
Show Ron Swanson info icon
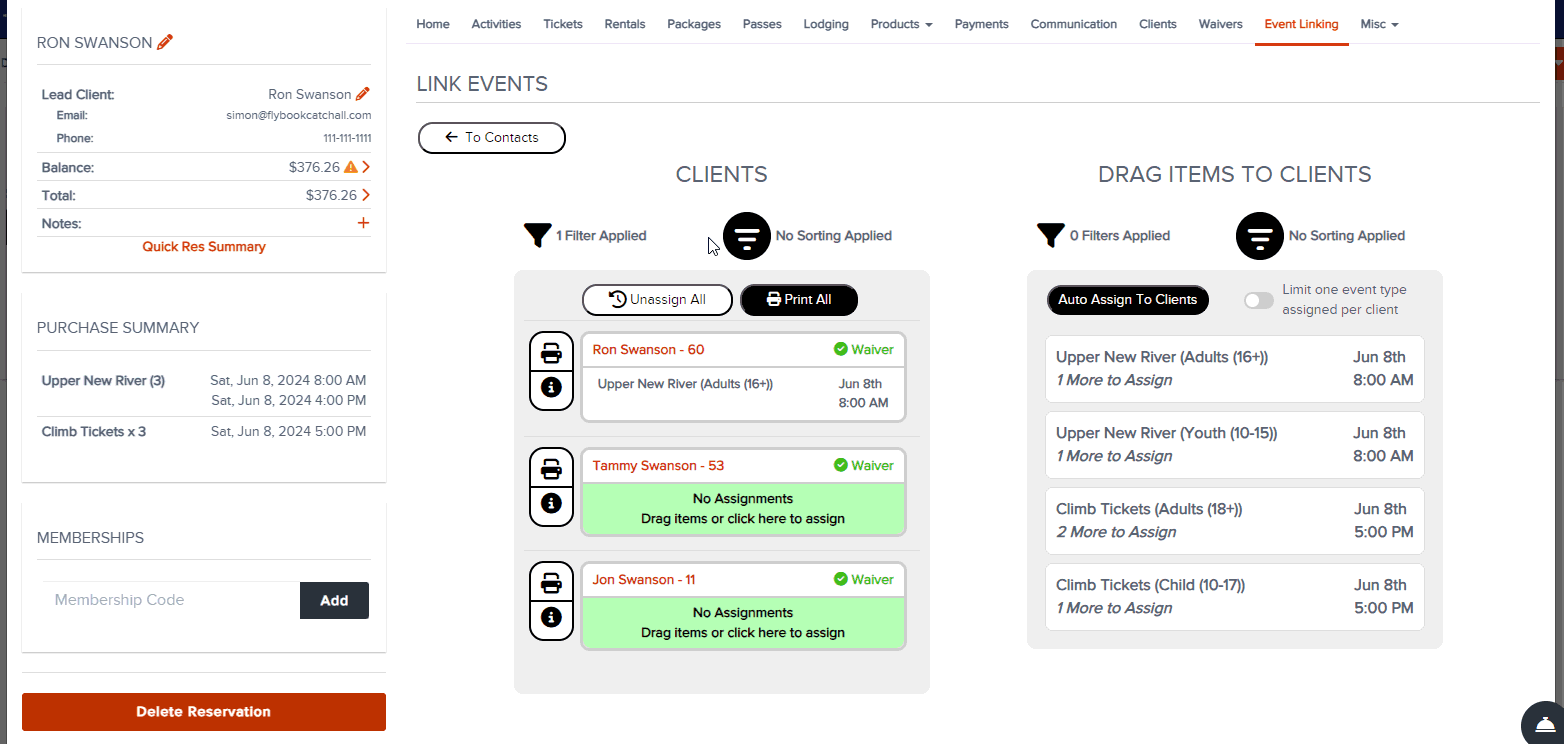click(551, 388)
